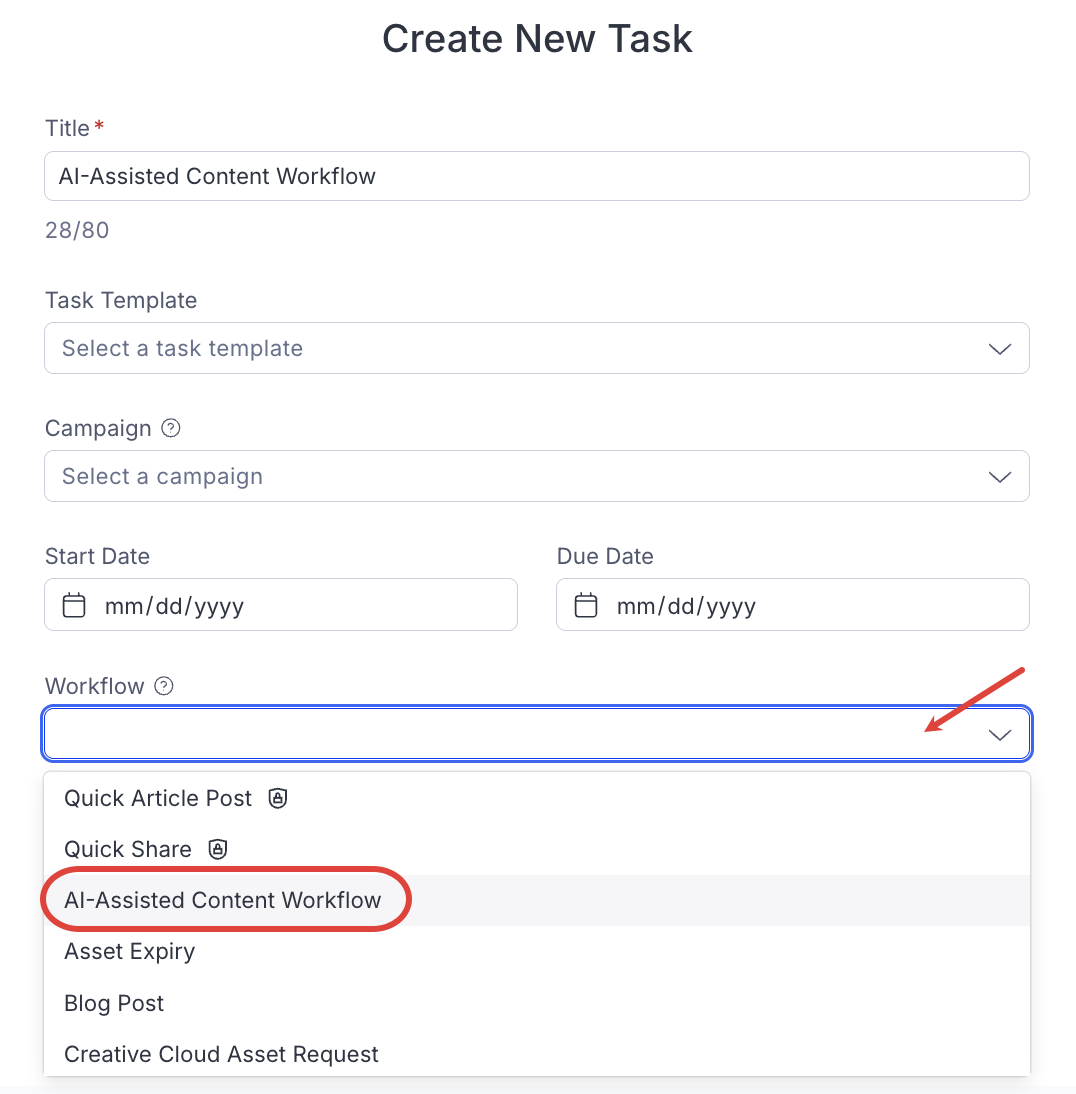Select Creative Cloud Asset Request option
This screenshot has width=1076, height=1094.
(x=221, y=1054)
